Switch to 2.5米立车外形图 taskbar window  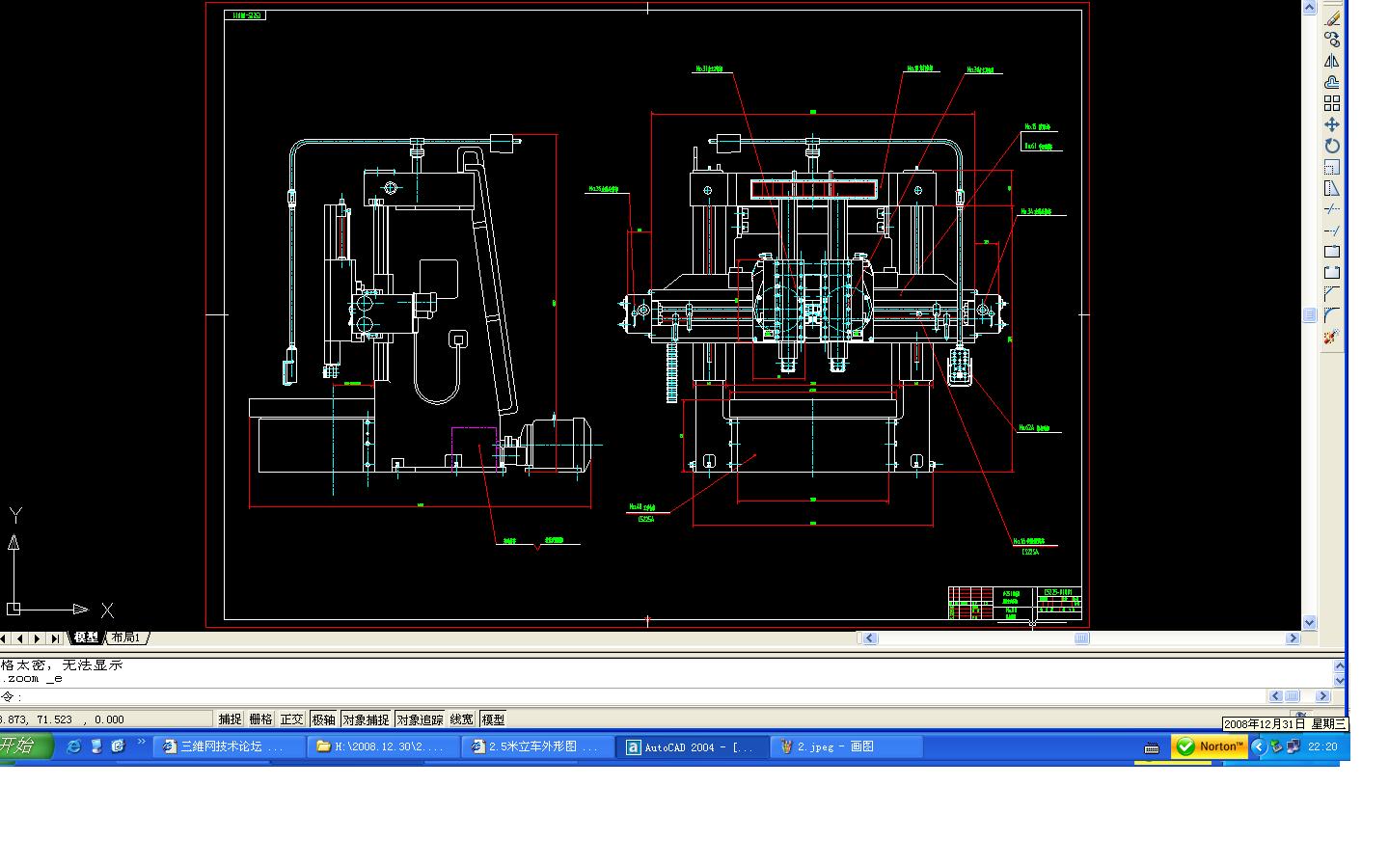(537, 746)
